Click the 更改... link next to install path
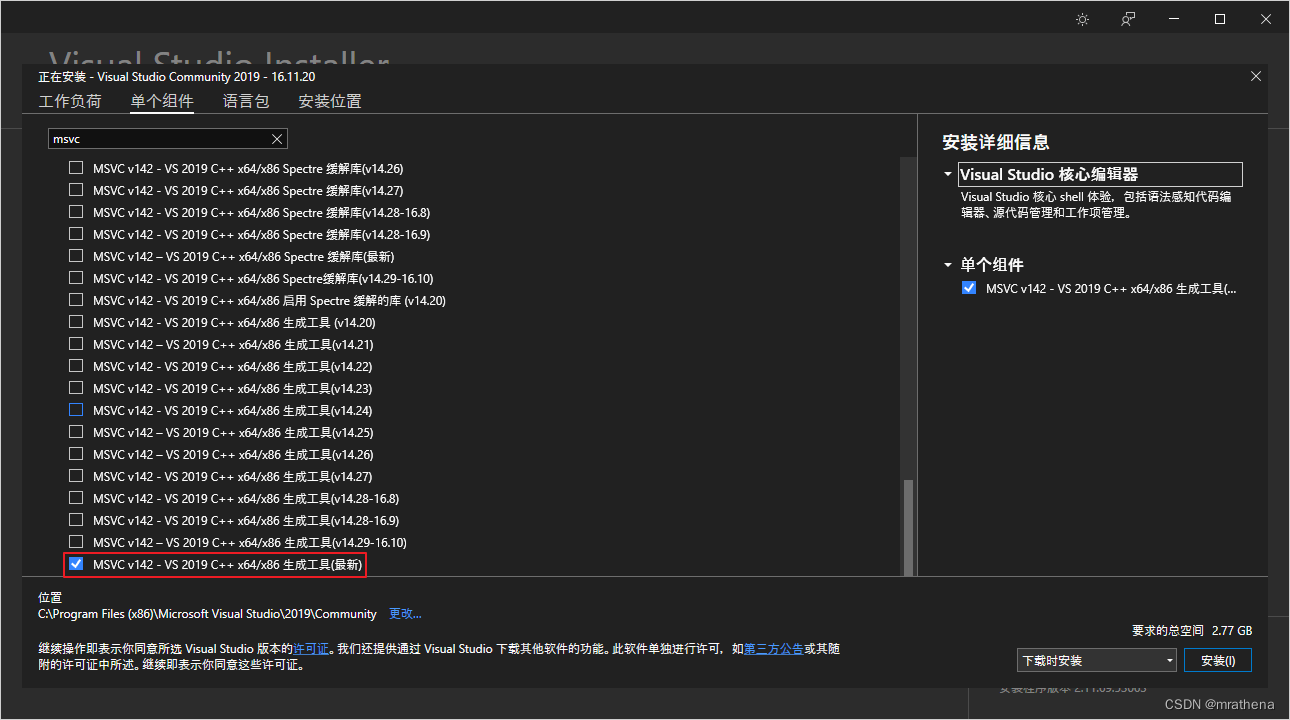The height and width of the screenshot is (720, 1290). [405, 613]
